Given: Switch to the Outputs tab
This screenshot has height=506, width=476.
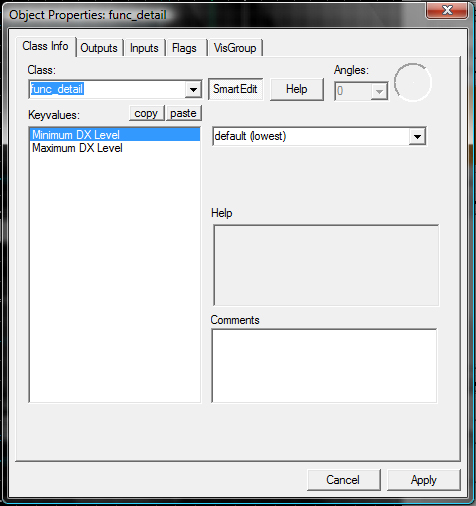Looking at the screenshot, I should coord(99,48).
